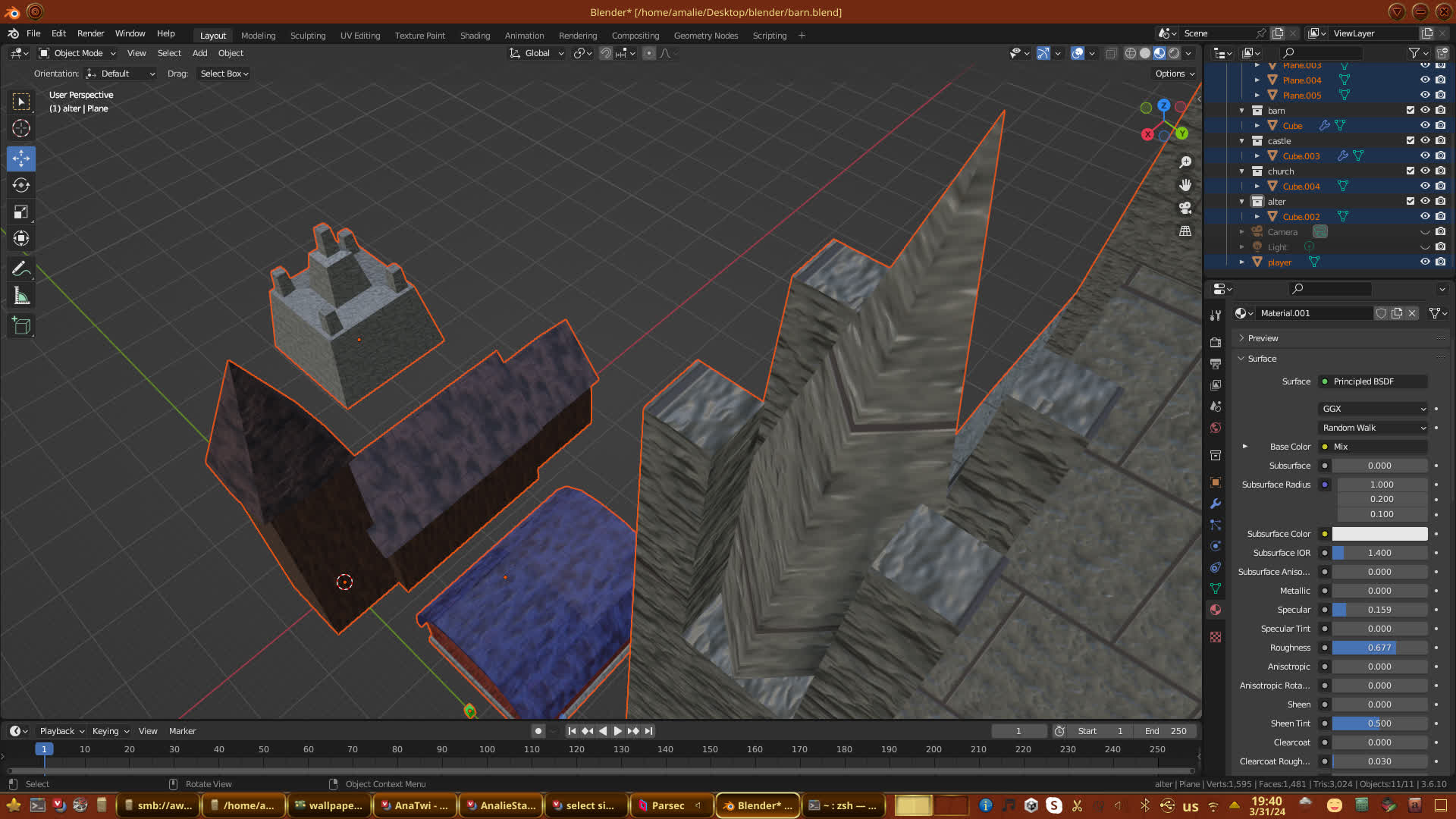Select the Measure tool
The image size is (1456, 819).
click(21, 297)
